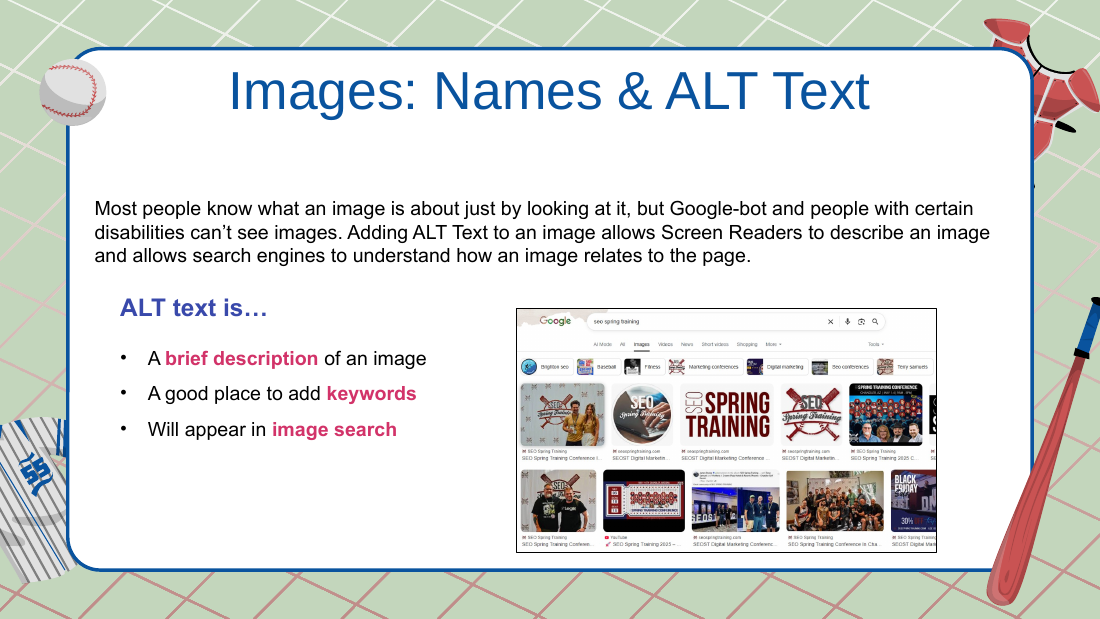
Task: Open the 'SEO SPRING TRAINING' text logo result
Action: [x=727, y=414]
